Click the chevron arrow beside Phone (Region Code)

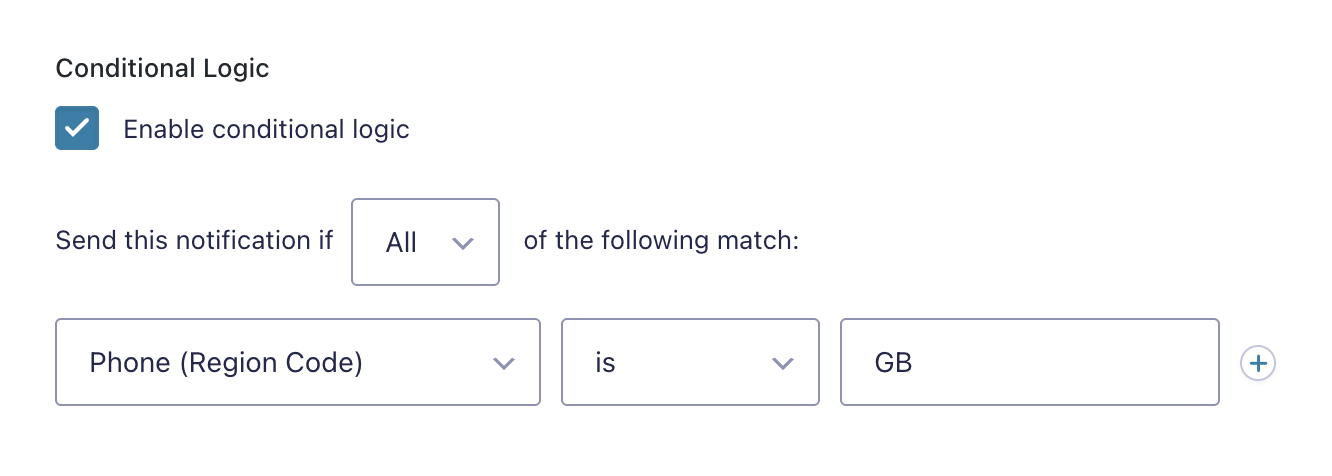coord(504,363)
